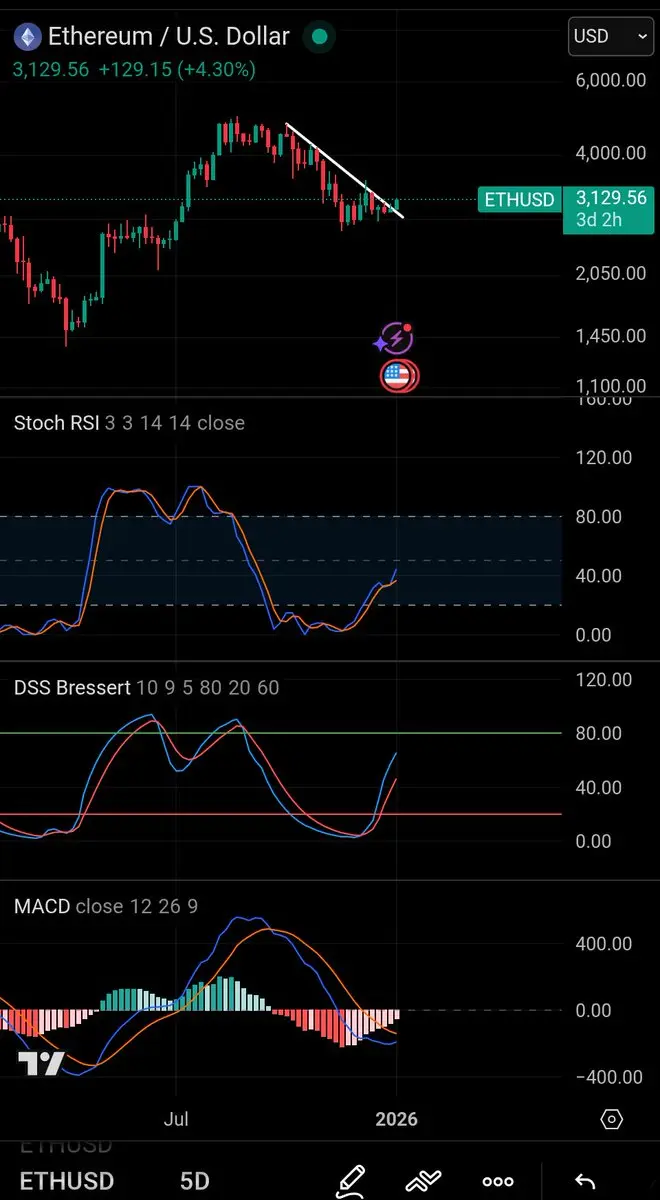Tap the 2,050.00 price axis label
The height and width of the screenshot is (1200, 660).
(610, 274)
